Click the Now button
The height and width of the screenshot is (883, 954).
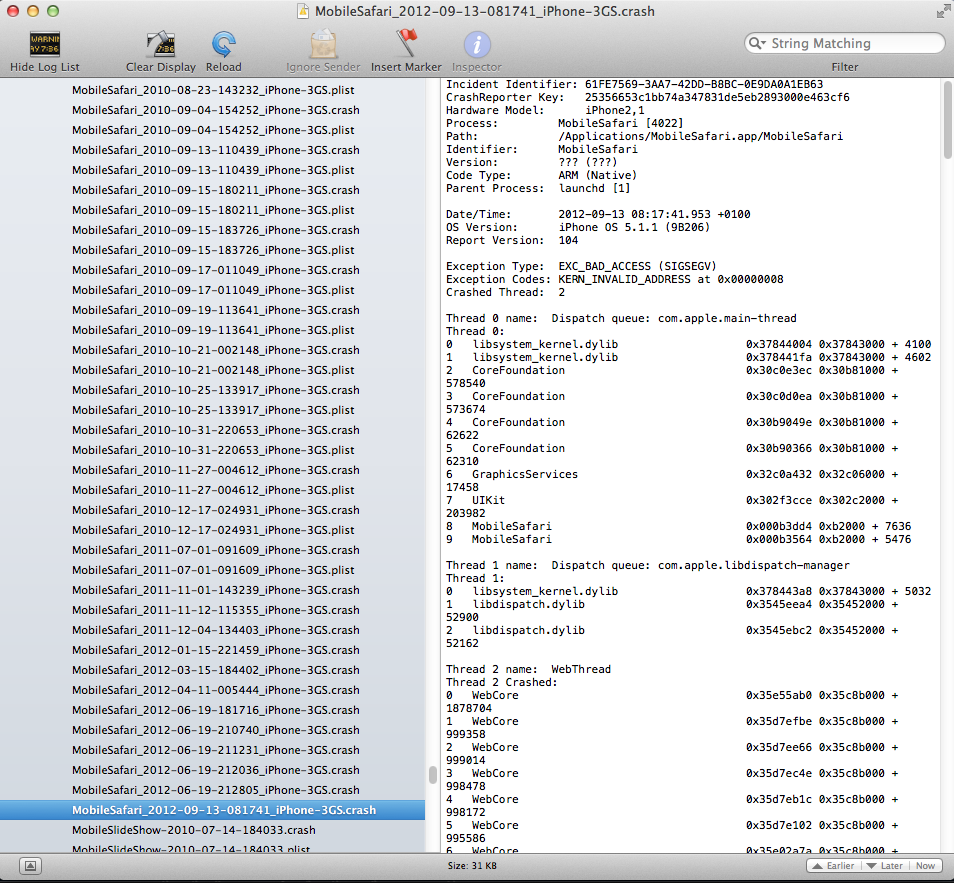click(925, 865)
